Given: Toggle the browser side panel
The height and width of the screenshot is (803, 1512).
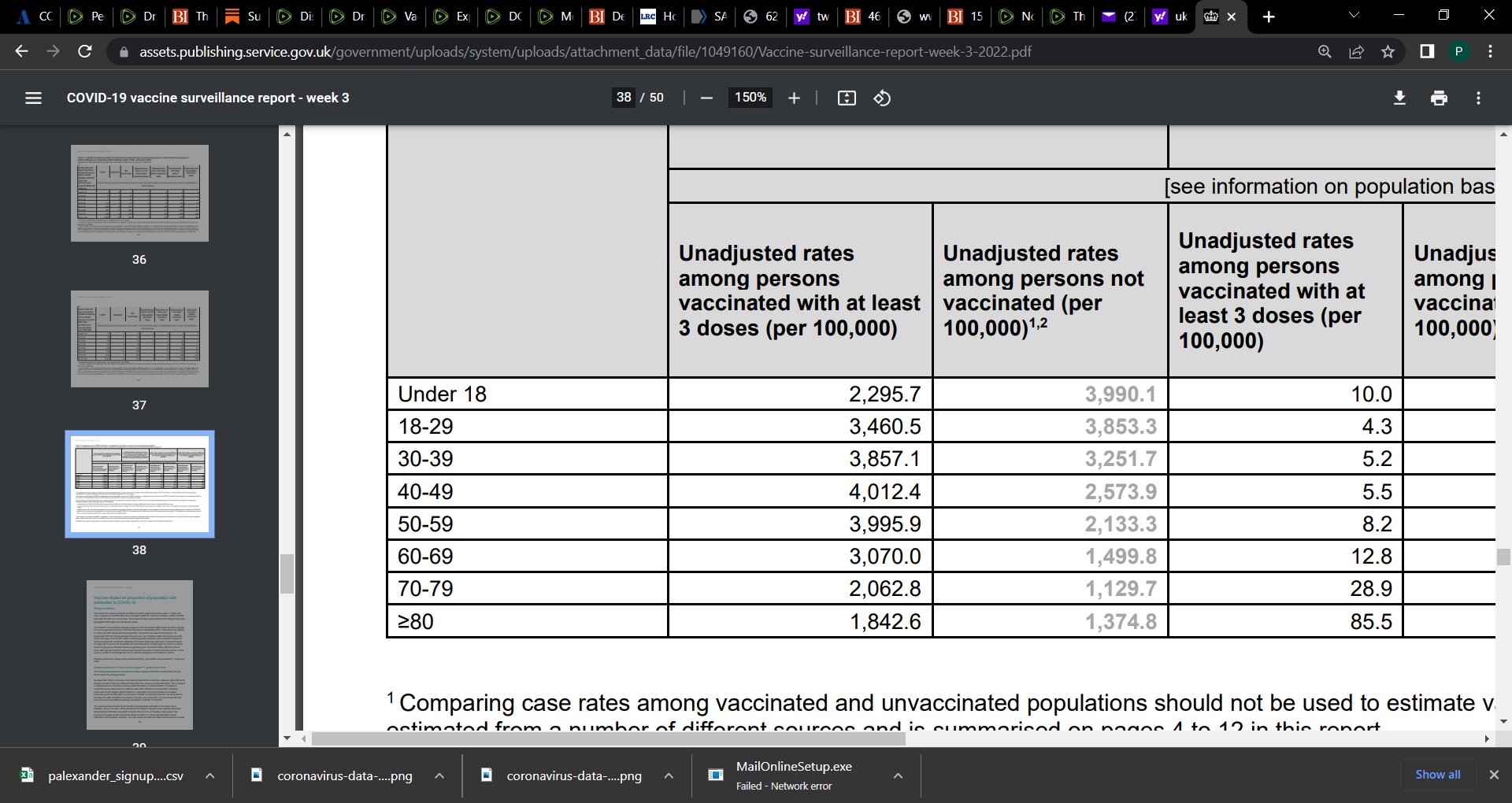Looking at the screenshot, I should pyautogui.click(x=1427, y=52).
